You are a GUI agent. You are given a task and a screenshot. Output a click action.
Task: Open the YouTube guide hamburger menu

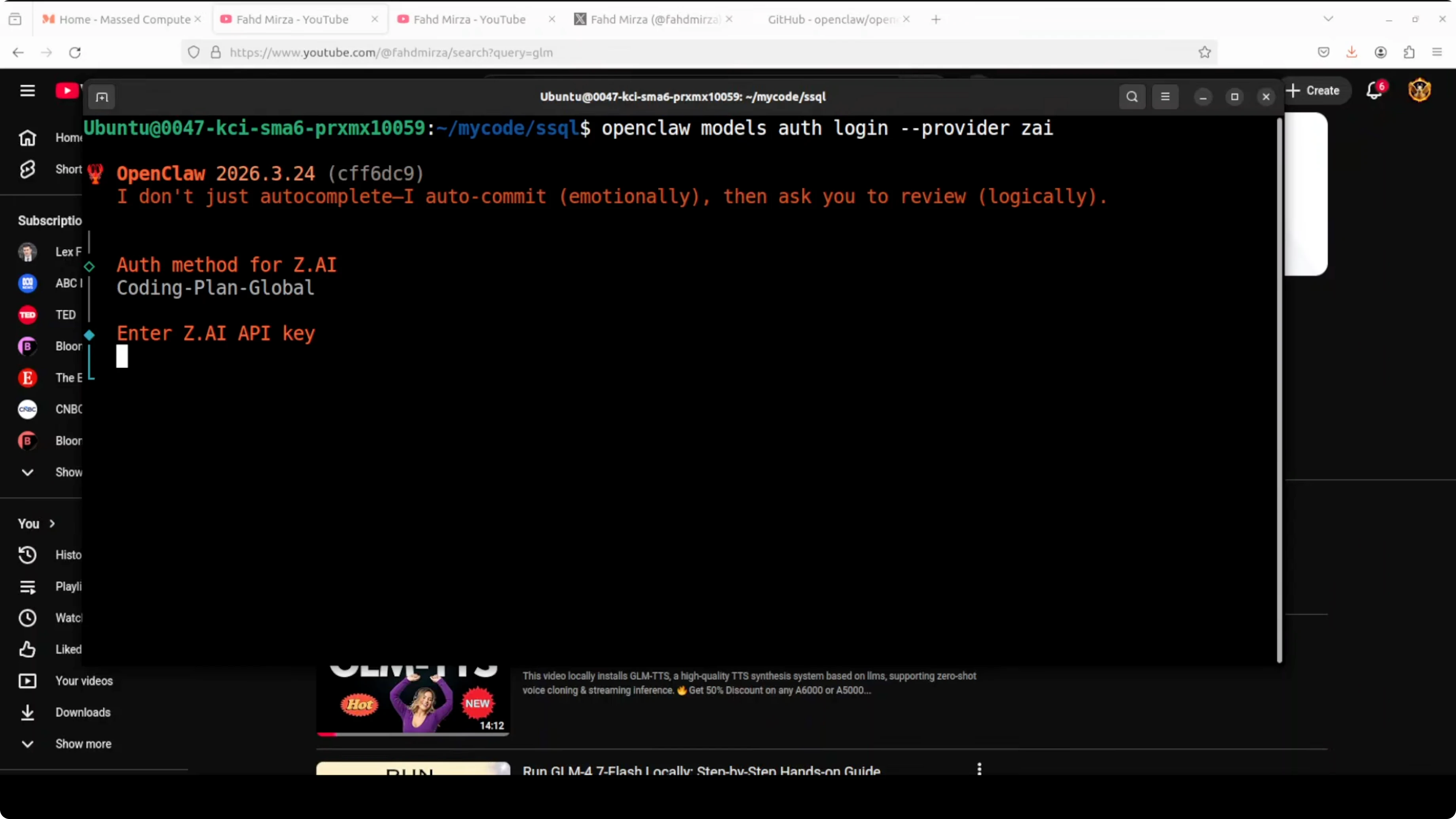pyautogui.click(x=27, y=91)
